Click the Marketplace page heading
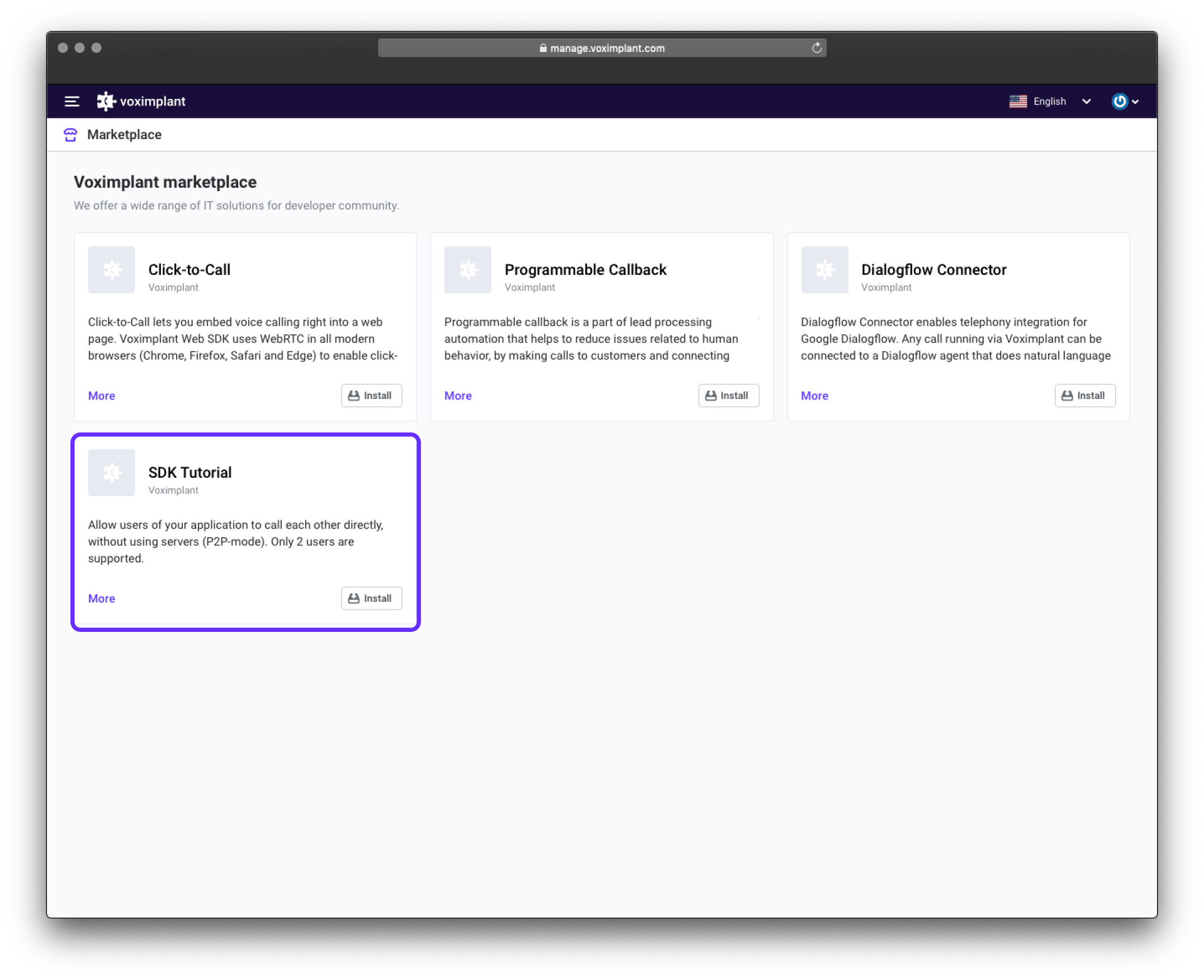 coord(124,135)
